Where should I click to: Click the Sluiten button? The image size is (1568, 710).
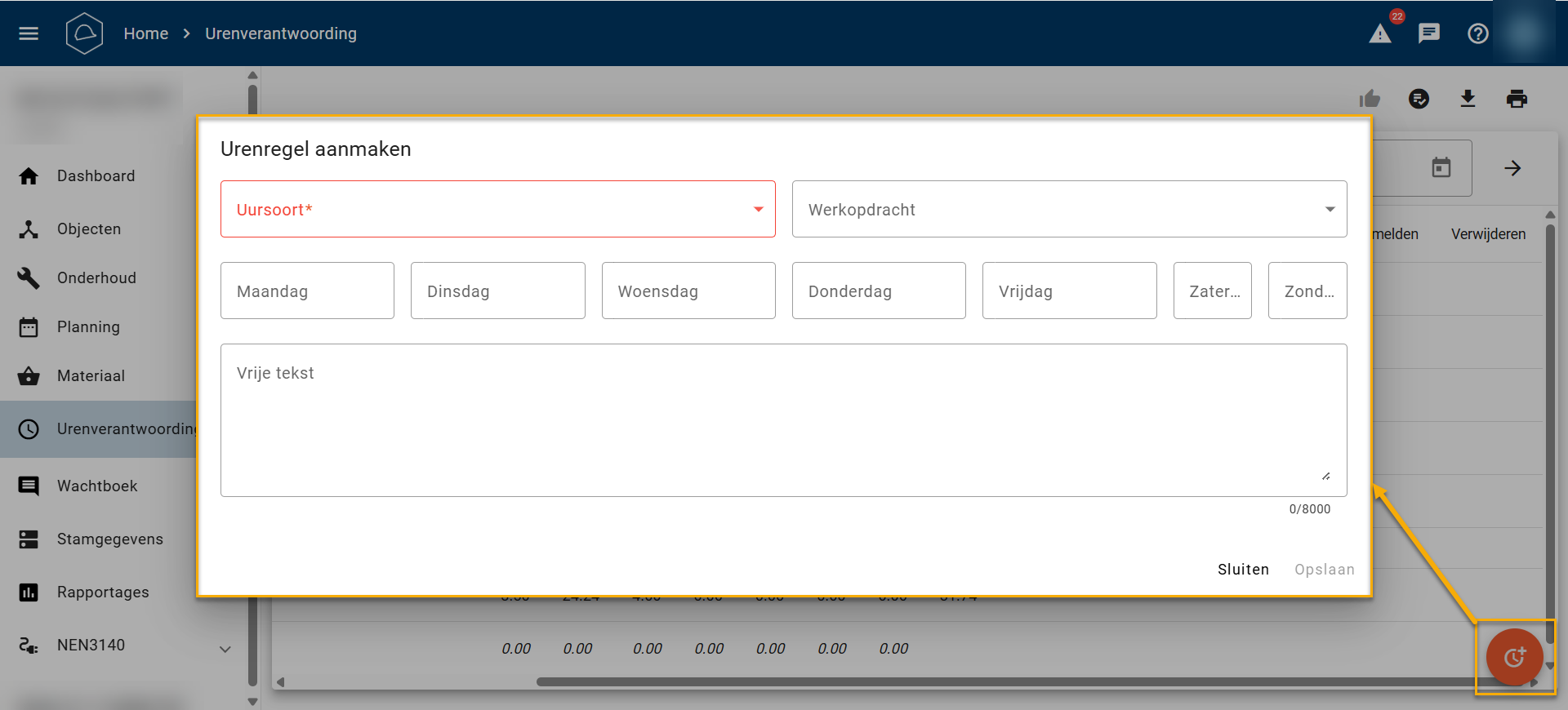1243,570
